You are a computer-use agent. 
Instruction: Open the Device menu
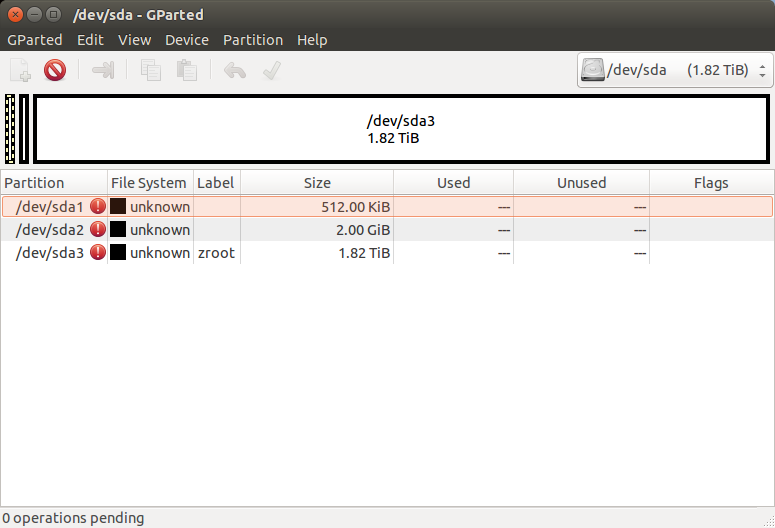[x=187, y=40]
